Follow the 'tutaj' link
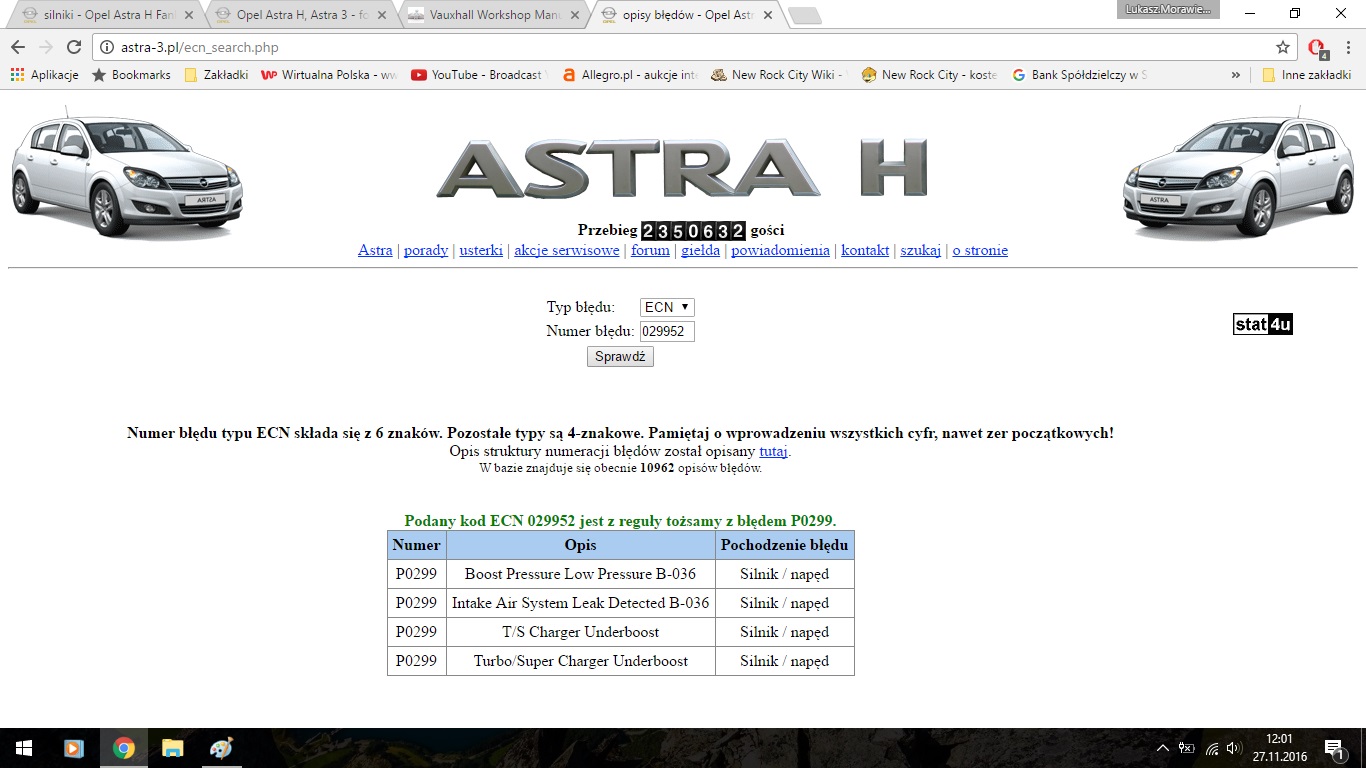Image resolution: width=1366 pixels, height=768 pixels. click(773, 451)
